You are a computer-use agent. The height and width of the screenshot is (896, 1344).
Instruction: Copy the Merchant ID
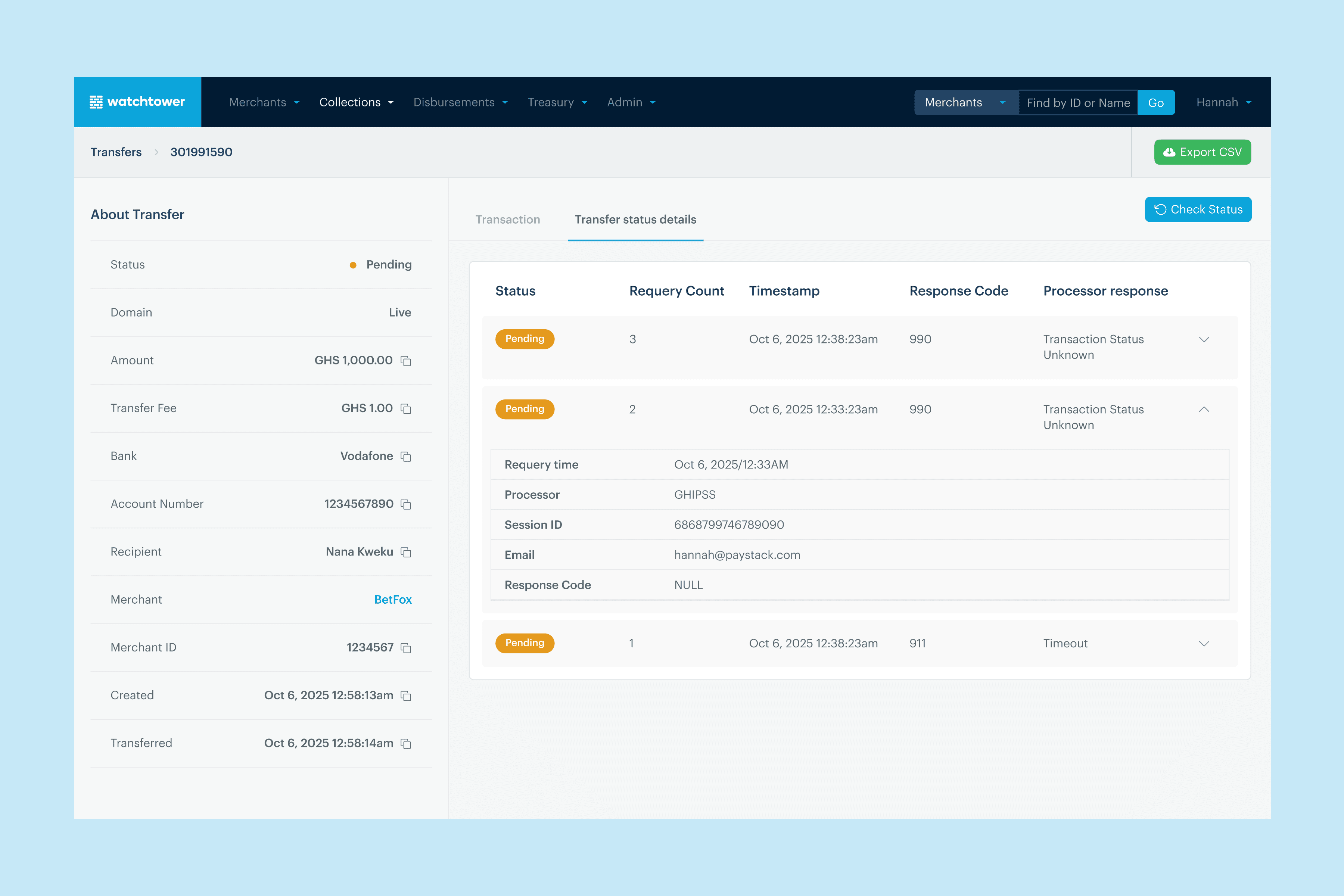pos(406,647)
